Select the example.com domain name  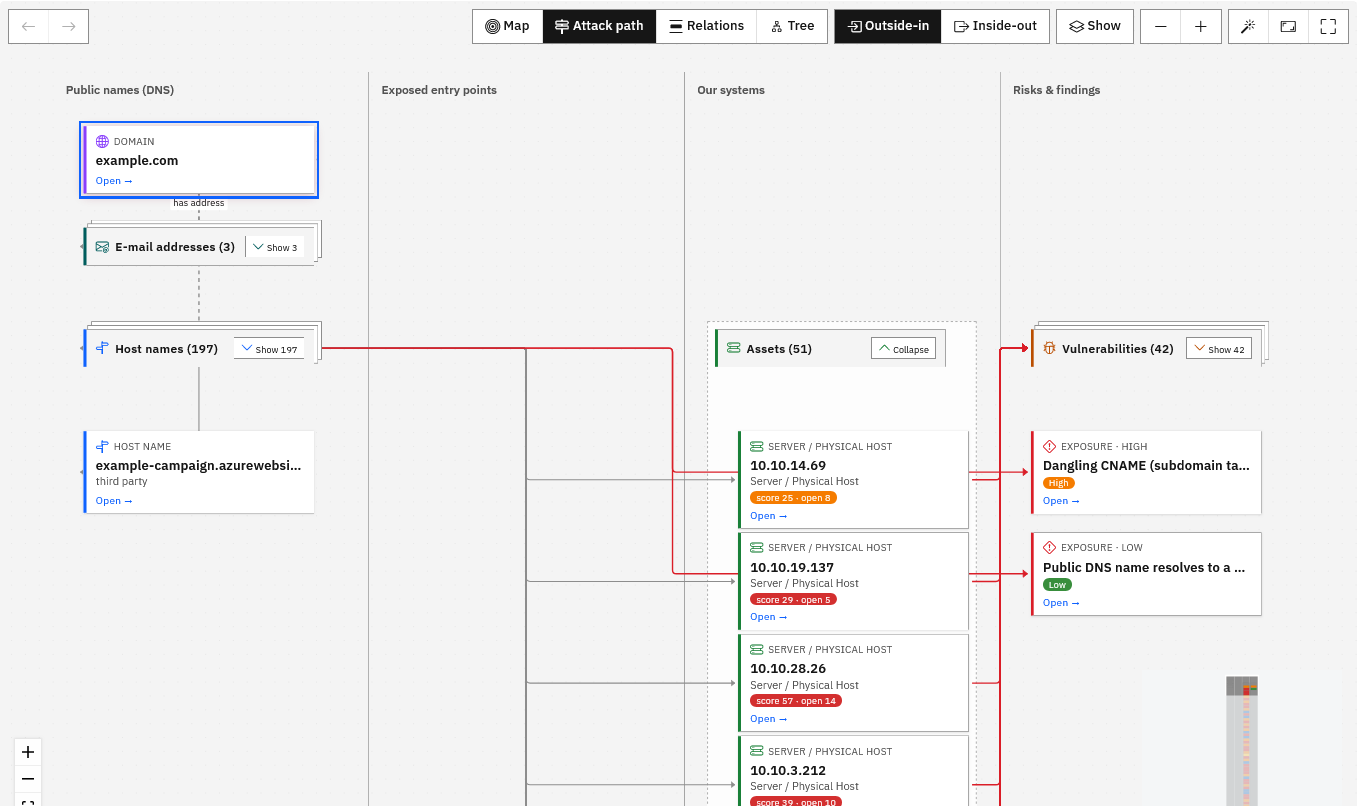tap(137, 160)
